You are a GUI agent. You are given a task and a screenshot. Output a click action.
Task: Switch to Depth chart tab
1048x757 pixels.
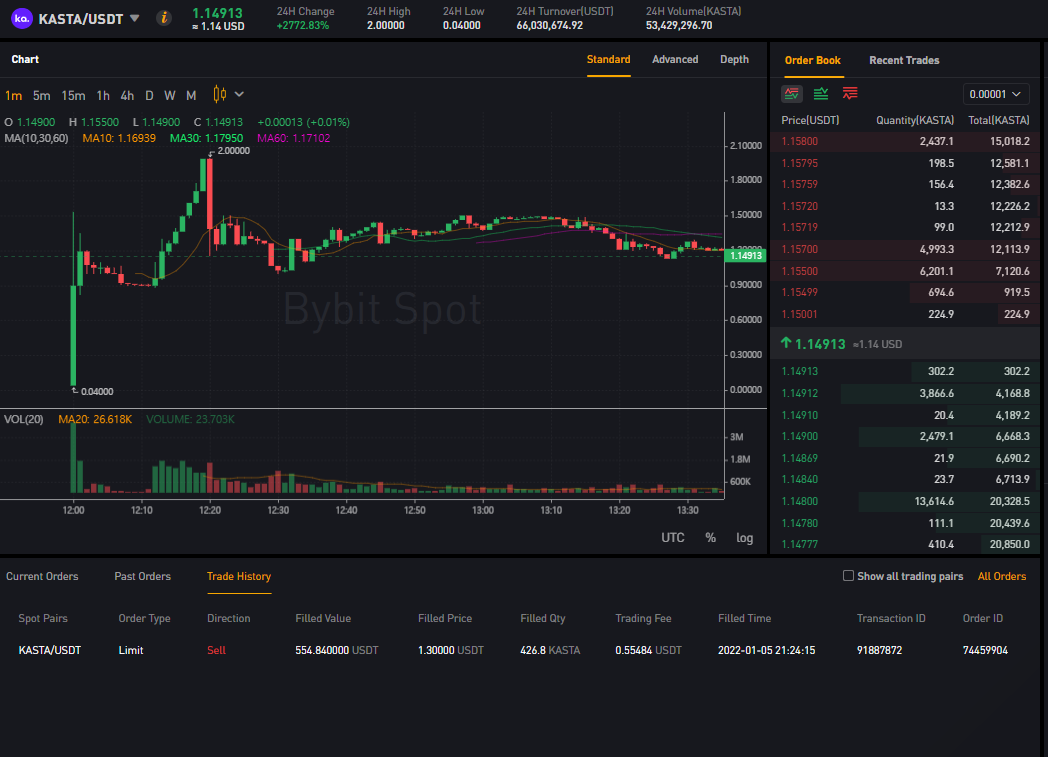pos(734,59)
